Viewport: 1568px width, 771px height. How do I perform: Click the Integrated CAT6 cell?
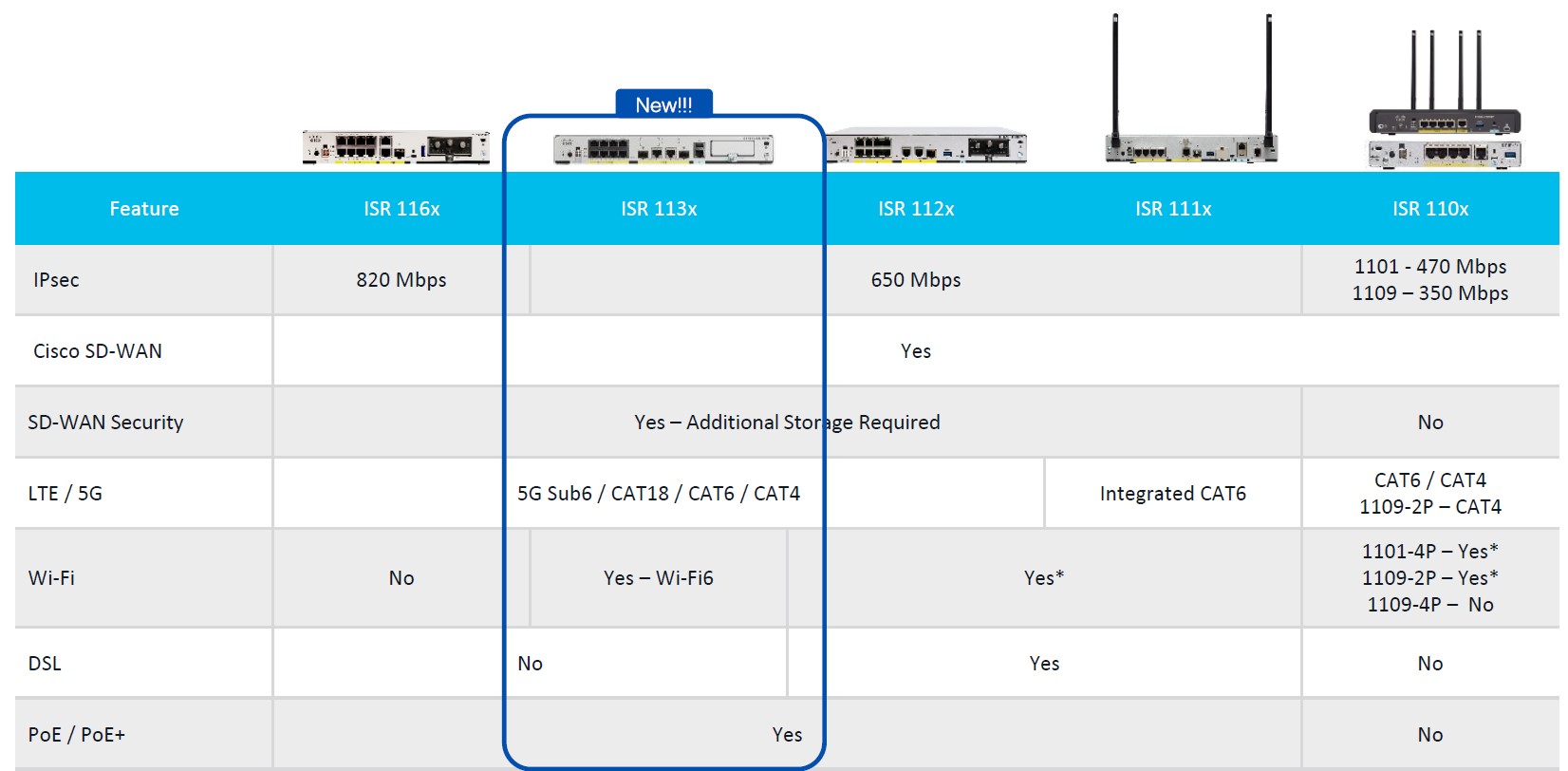pyautogui.click(x=1173, y=494)
